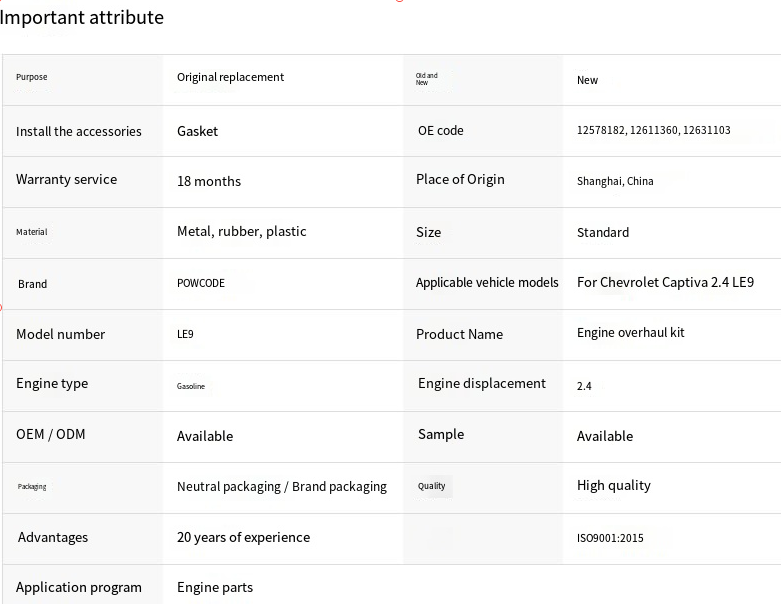
Task: Click the "20 years of experience" text
Action: 243,537
